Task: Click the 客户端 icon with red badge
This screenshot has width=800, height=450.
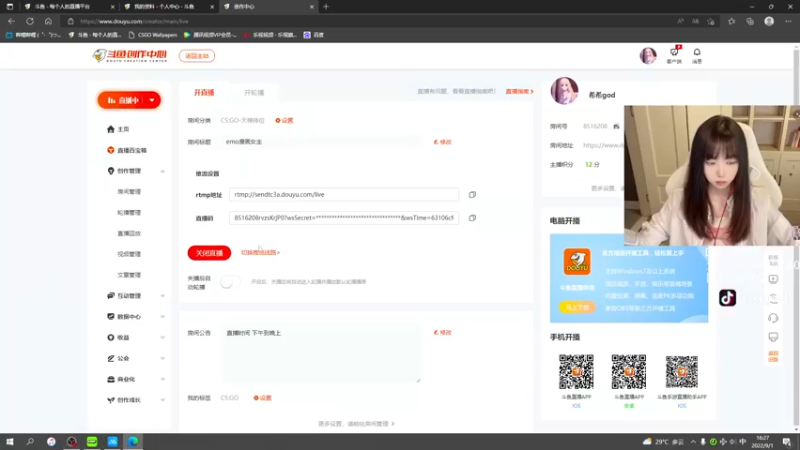Action: [x=674, y=52]
